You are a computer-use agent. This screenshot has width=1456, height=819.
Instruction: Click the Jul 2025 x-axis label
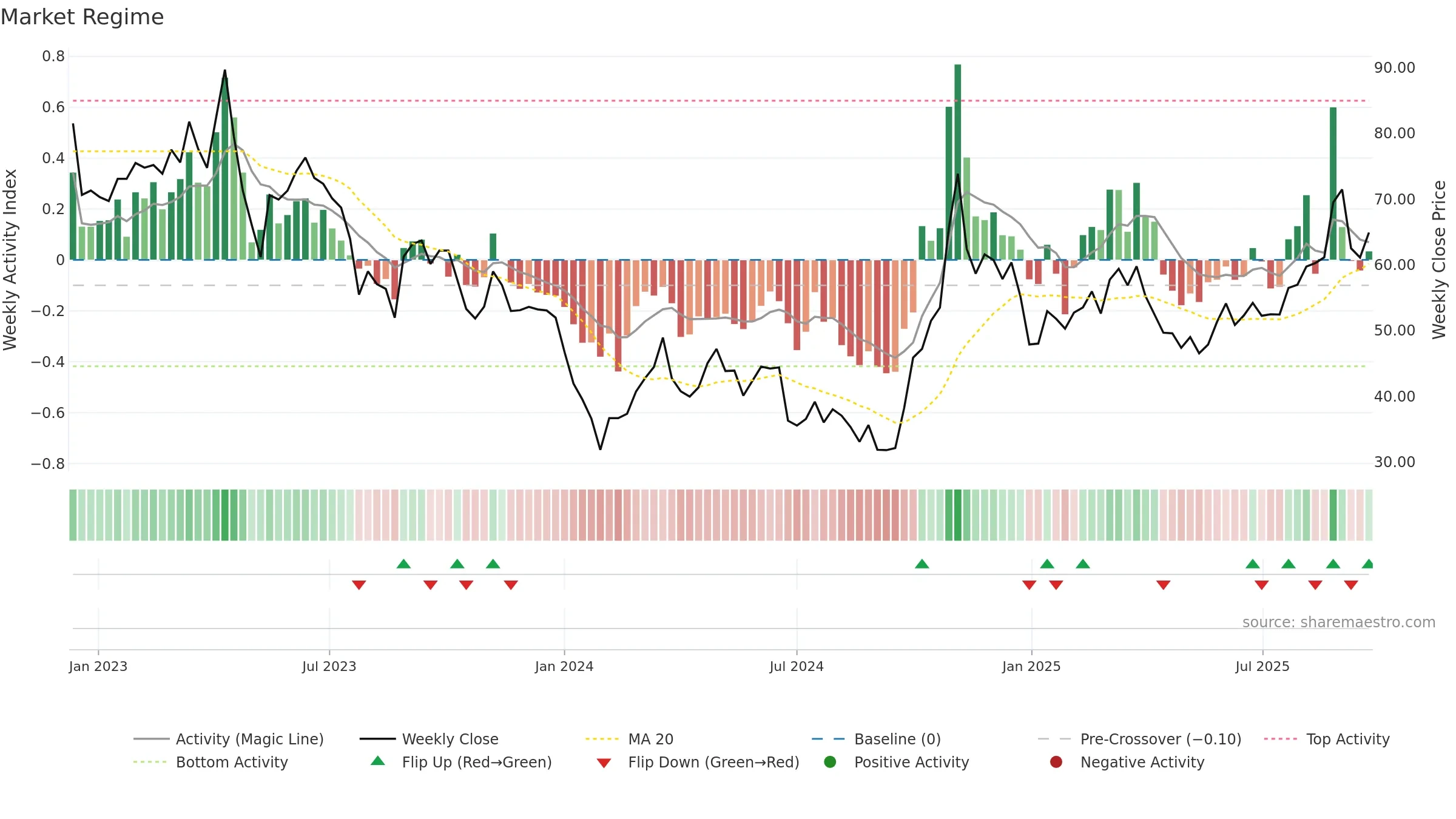pos(1262,666)
